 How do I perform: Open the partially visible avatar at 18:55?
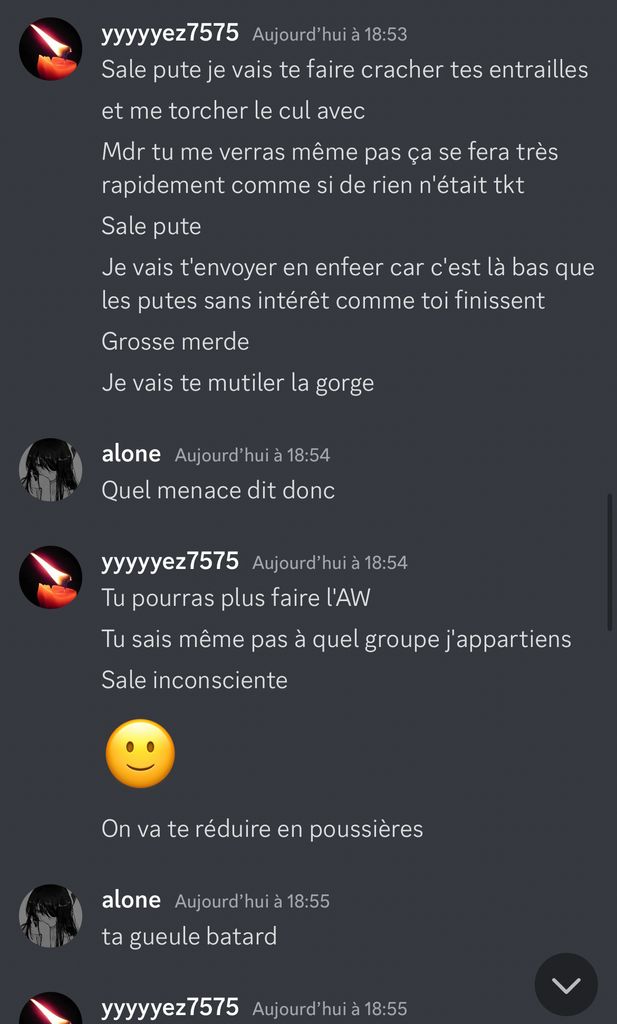click(50, 1008)
